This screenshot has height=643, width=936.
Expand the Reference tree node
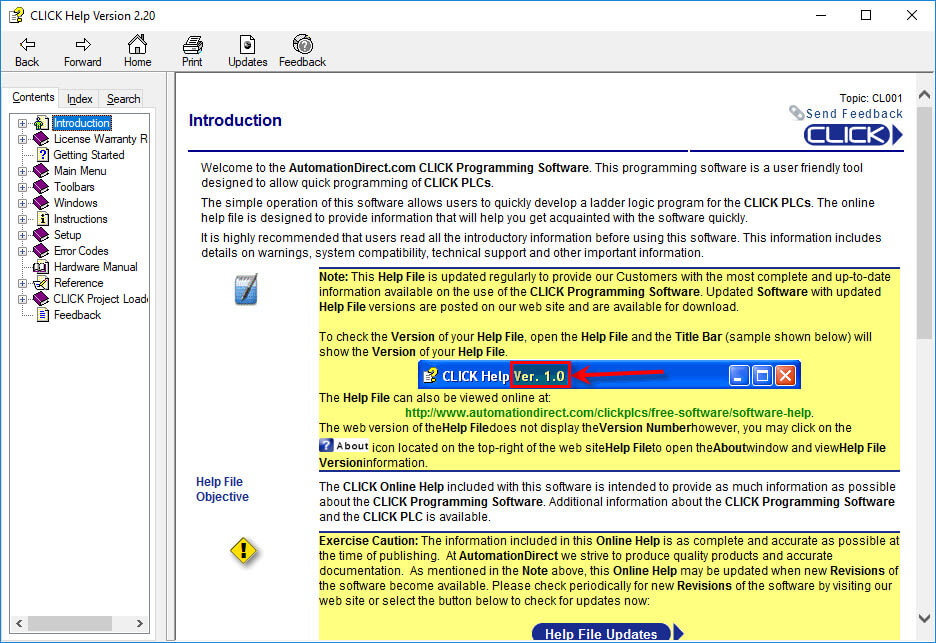pyautogui.click(x=22, y=284)
